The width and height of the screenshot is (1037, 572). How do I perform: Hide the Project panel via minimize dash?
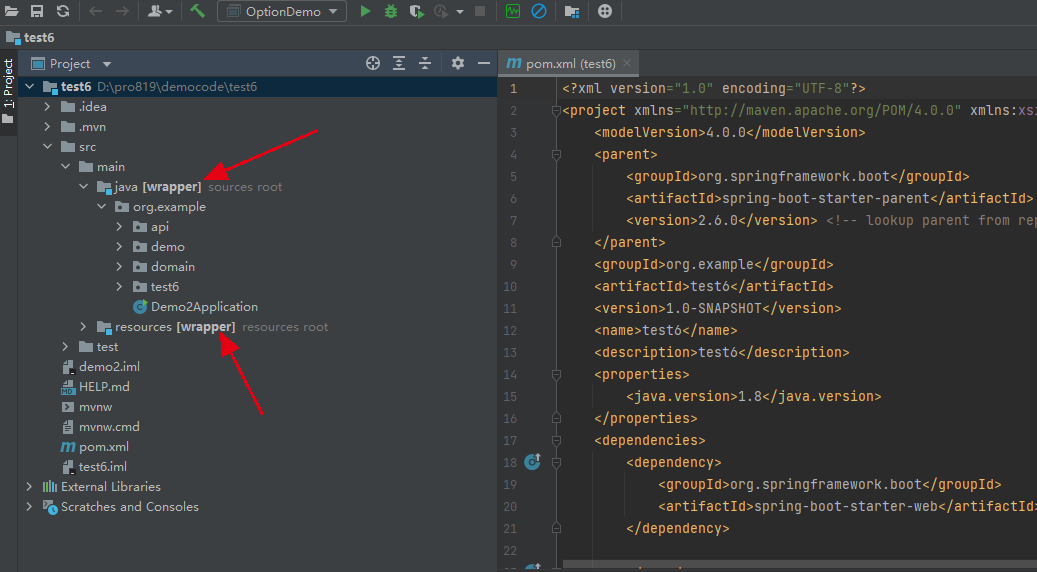[x=483, y=63]
